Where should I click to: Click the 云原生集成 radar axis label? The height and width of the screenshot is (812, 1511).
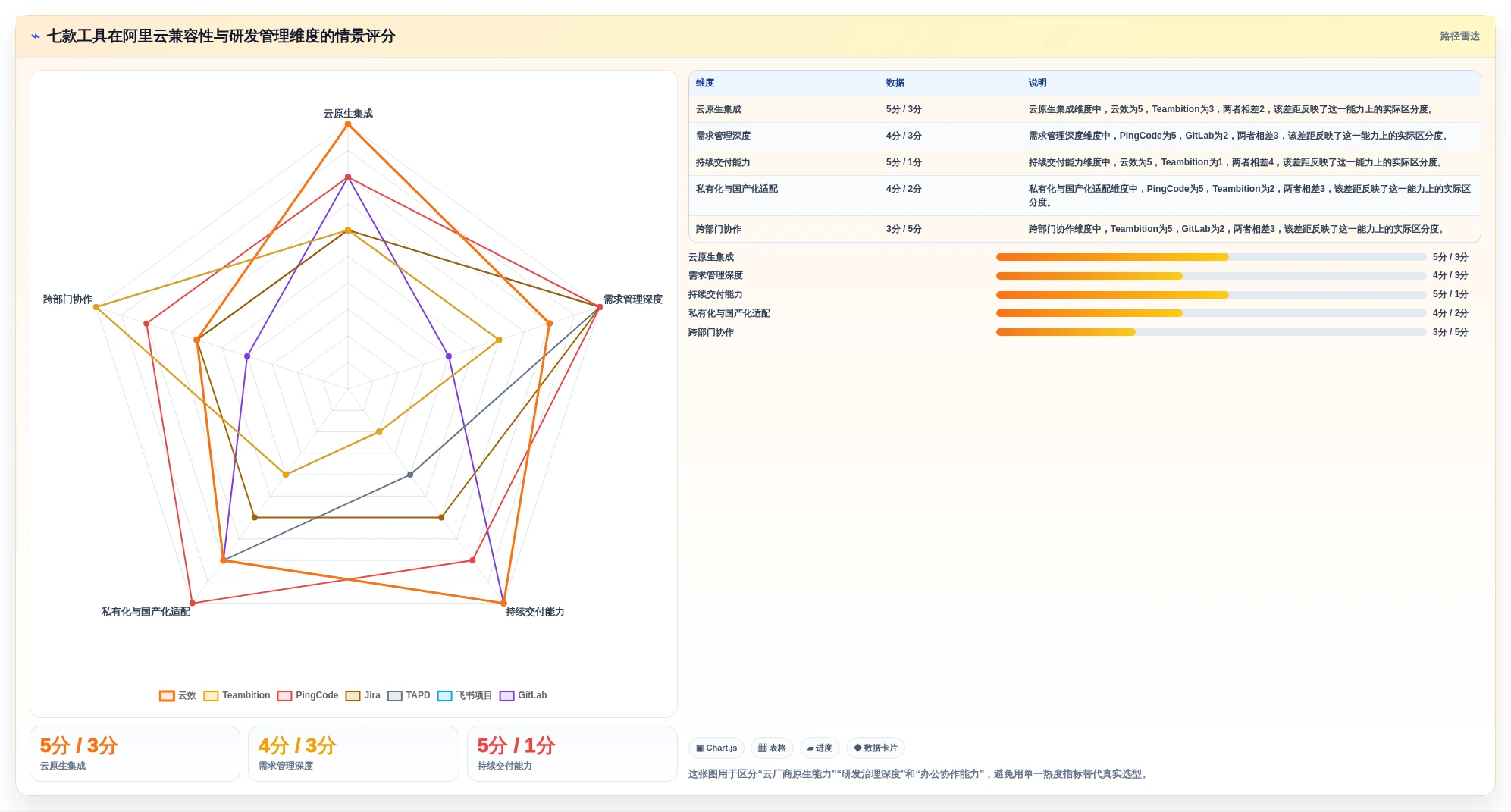coord(348,114)
